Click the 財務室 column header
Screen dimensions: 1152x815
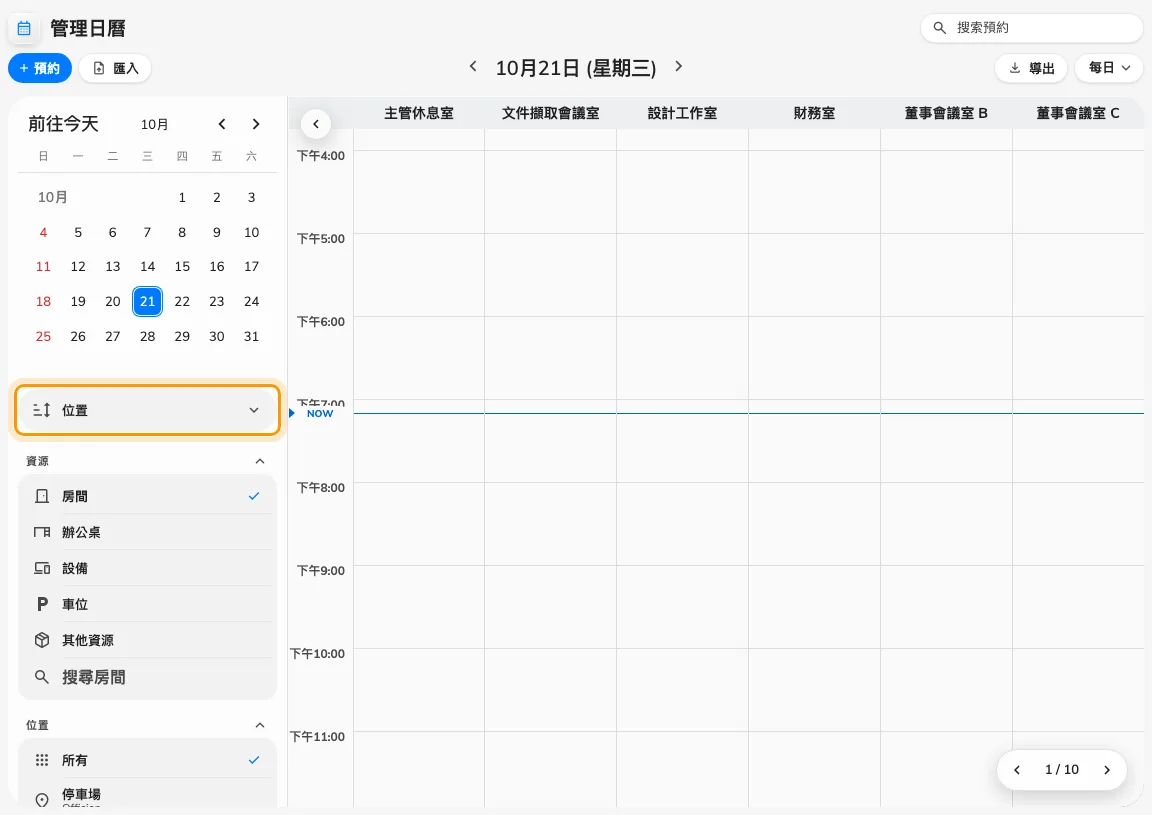[814, 113]
